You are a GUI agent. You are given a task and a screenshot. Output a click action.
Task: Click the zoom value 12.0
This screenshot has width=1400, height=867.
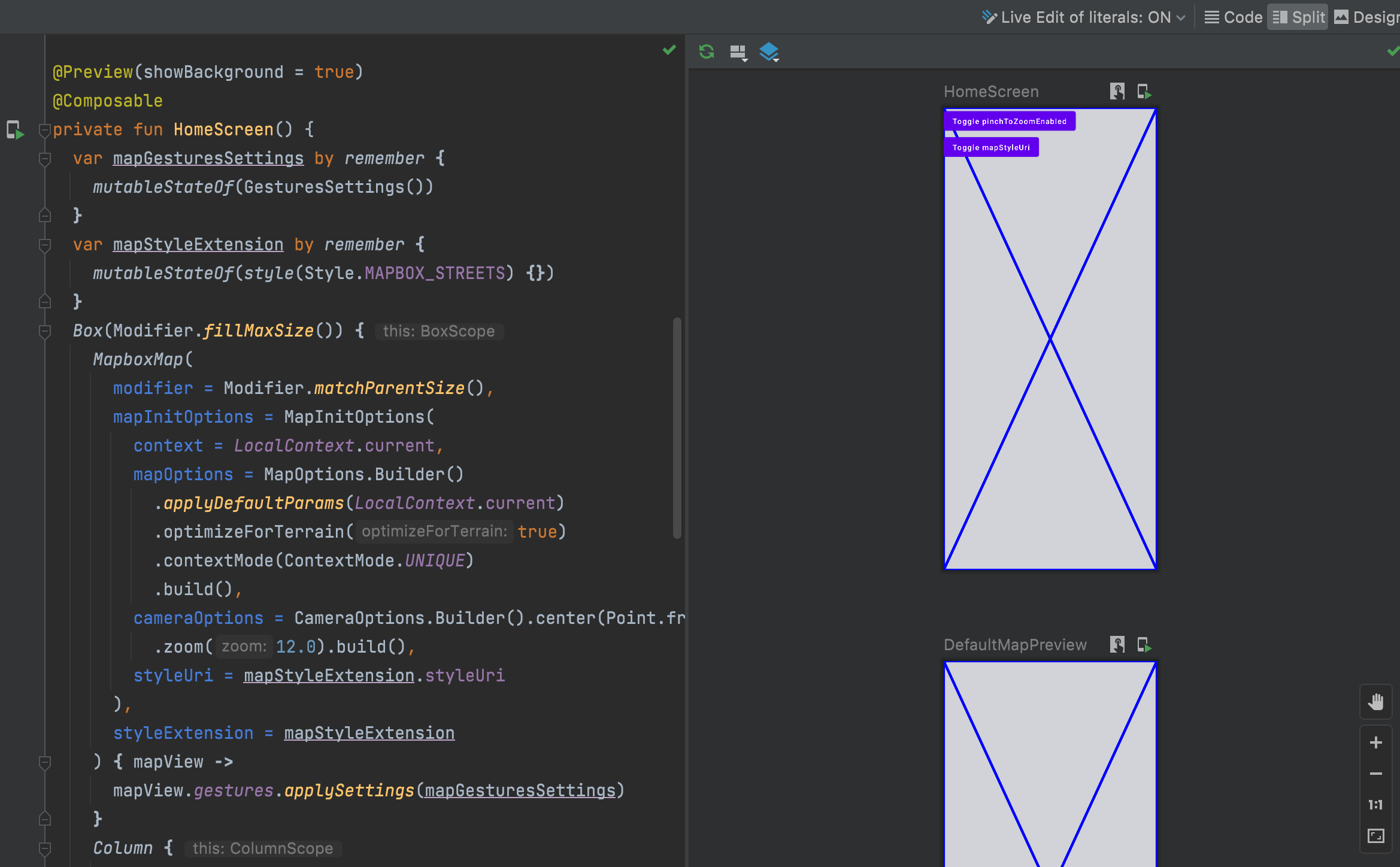(x=296, y=647)
